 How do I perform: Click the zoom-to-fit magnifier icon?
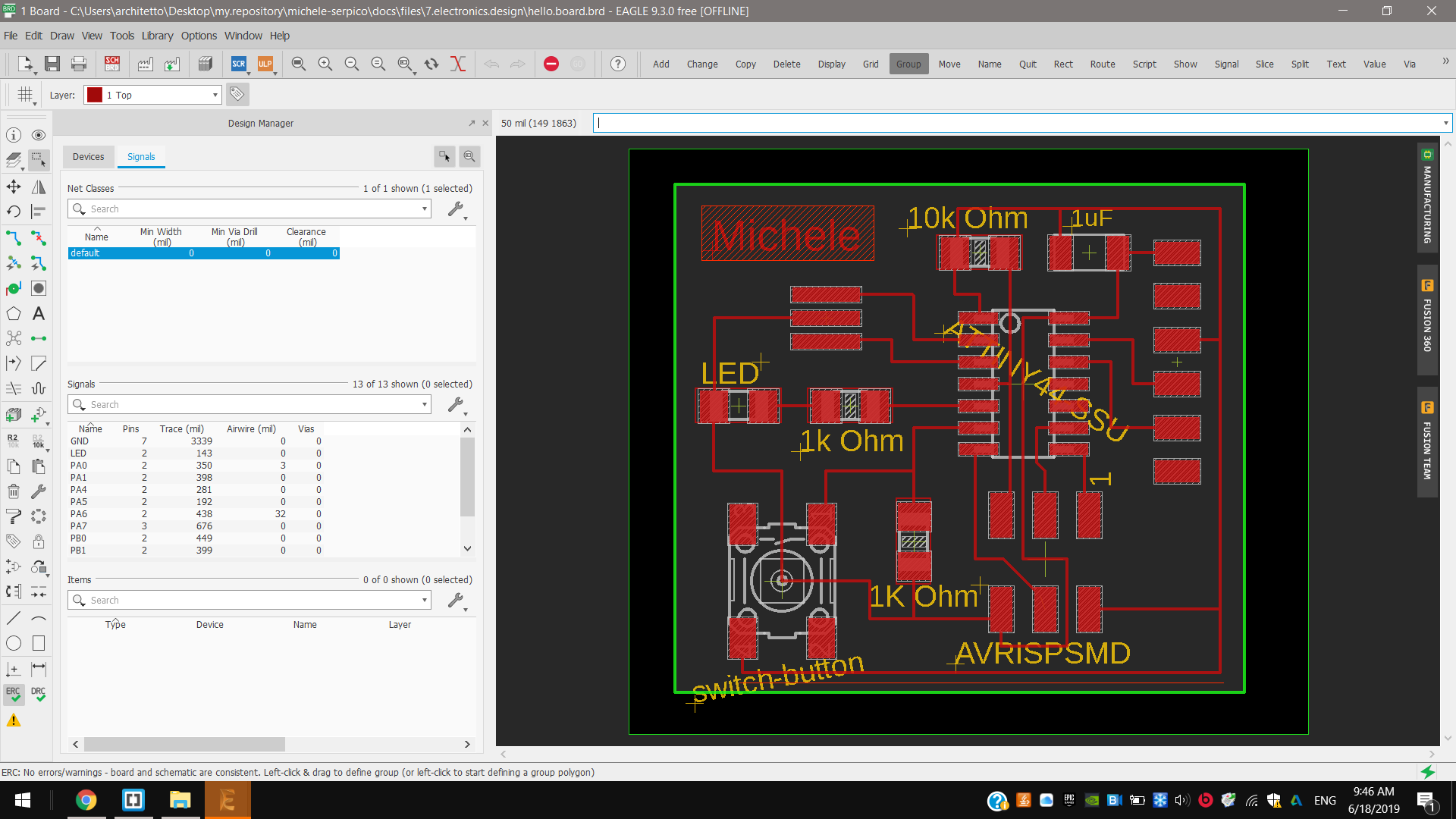[298, 64]
